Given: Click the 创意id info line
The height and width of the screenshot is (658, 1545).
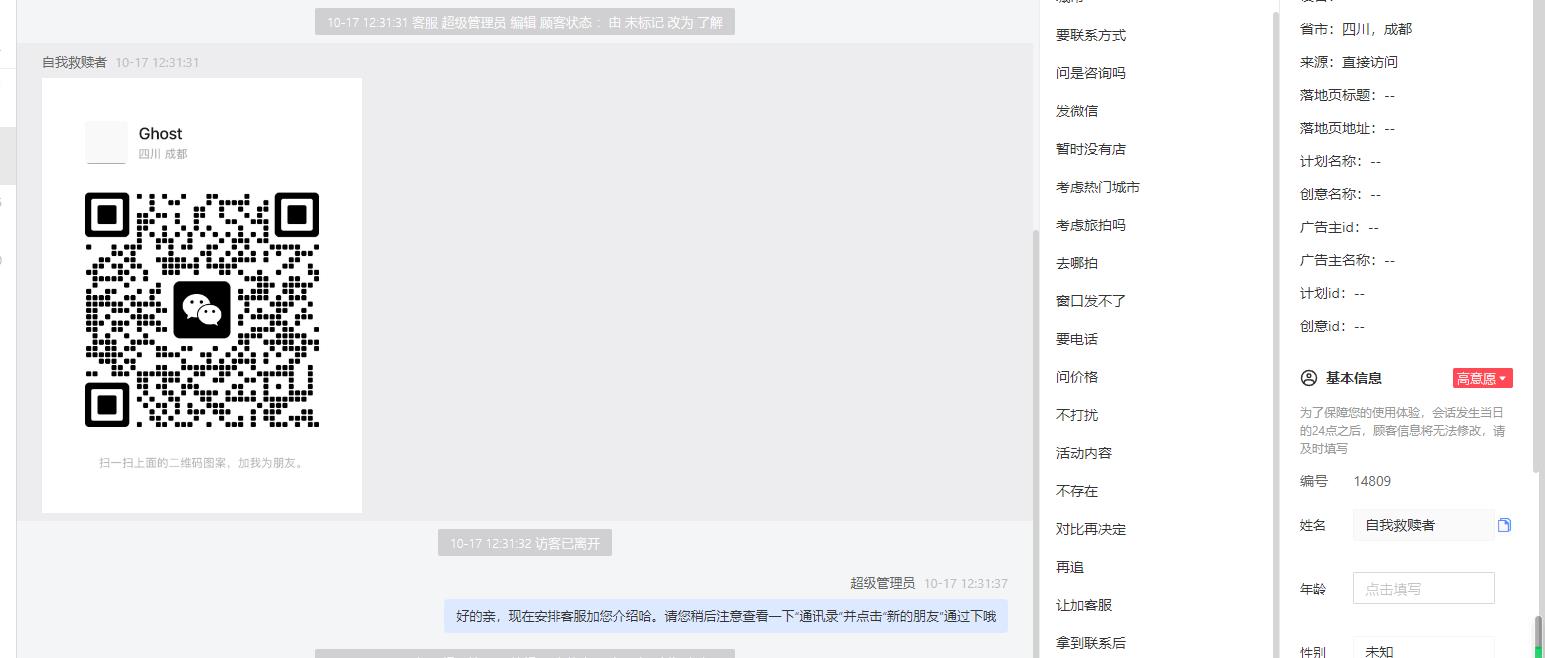Looking at the screenshot, I should [1332, 326].
